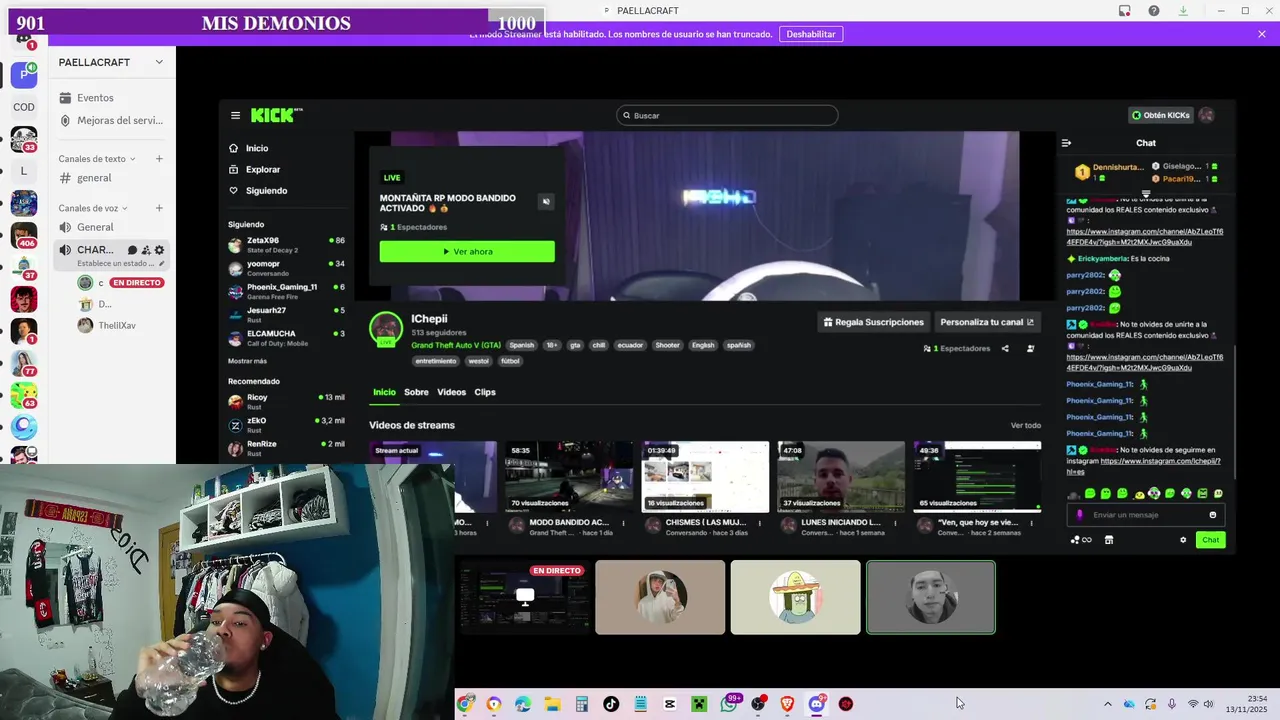Share the iChepii channel

point(1005,349)
